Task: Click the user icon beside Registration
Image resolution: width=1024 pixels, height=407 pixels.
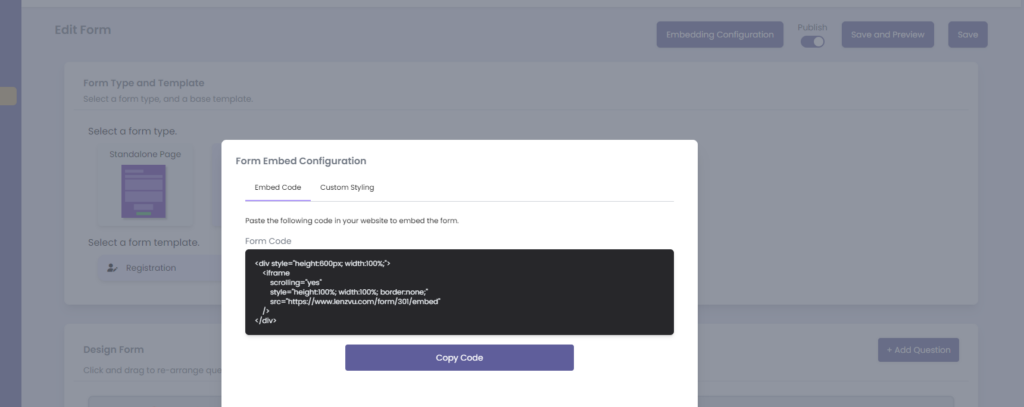Action: [112, 268]
